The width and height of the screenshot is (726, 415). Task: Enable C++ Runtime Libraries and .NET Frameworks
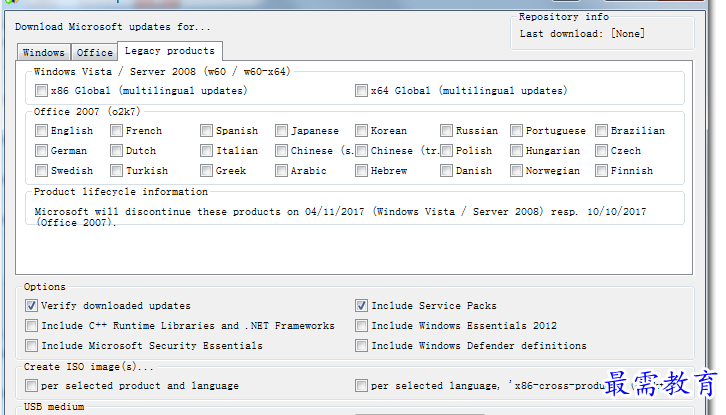click(31, 326)
